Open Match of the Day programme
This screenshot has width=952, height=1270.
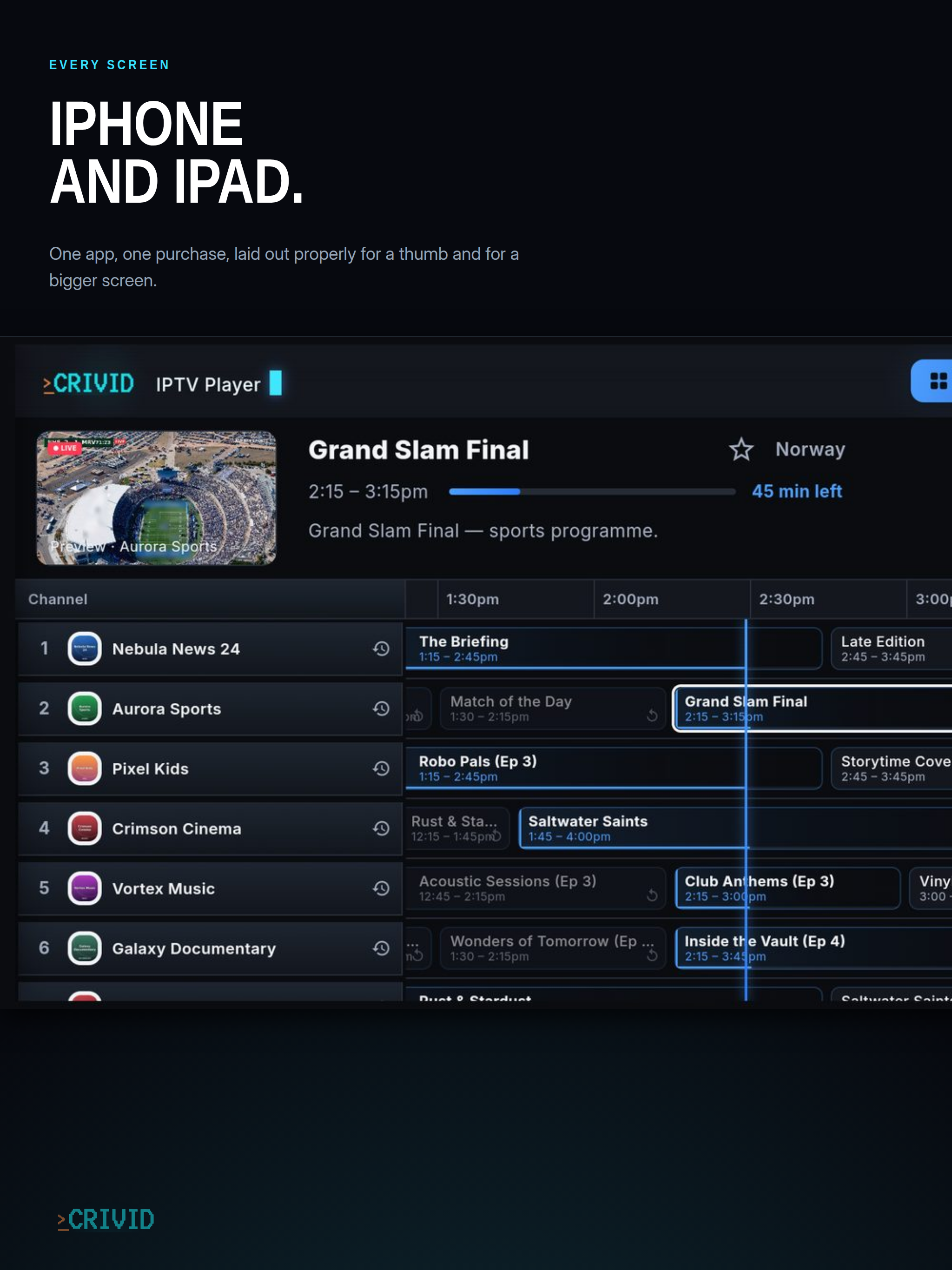point(552,708)
